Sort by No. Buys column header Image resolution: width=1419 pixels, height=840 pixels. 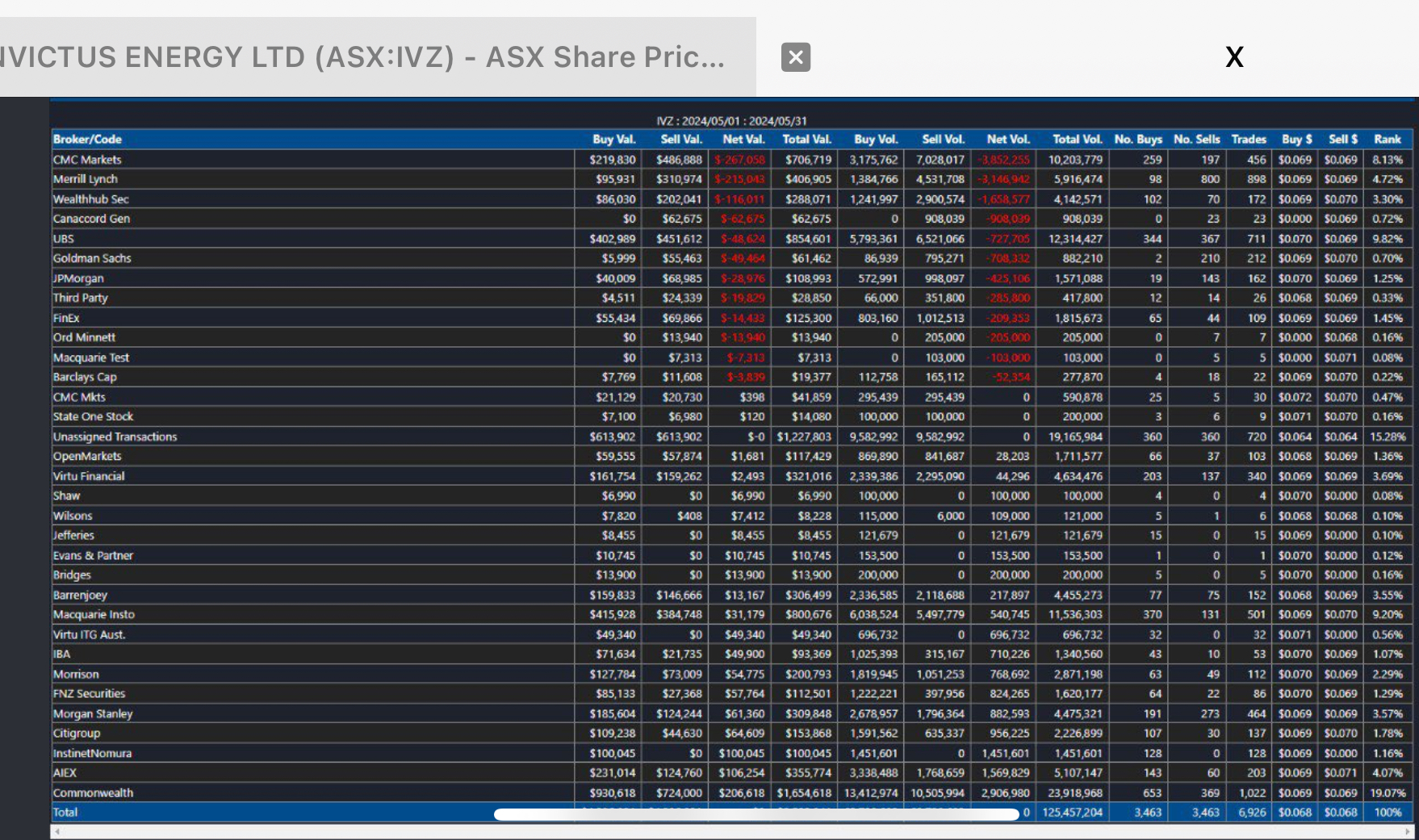(1138, 140)
